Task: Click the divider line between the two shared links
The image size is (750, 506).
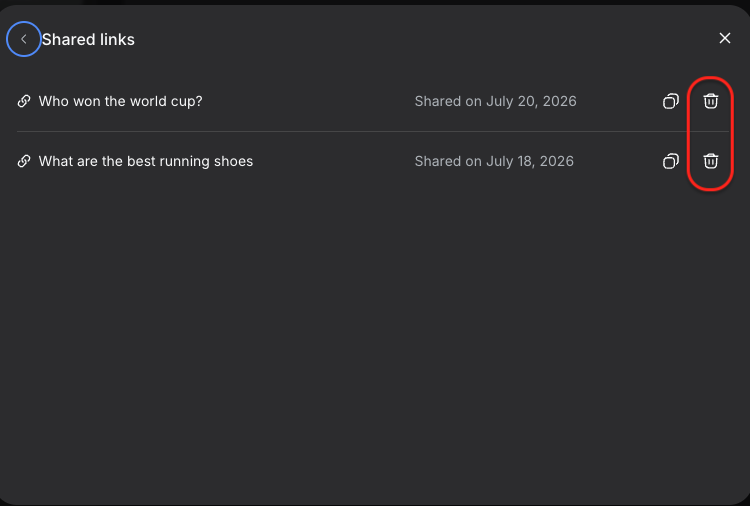Action: tap(373, 131)
